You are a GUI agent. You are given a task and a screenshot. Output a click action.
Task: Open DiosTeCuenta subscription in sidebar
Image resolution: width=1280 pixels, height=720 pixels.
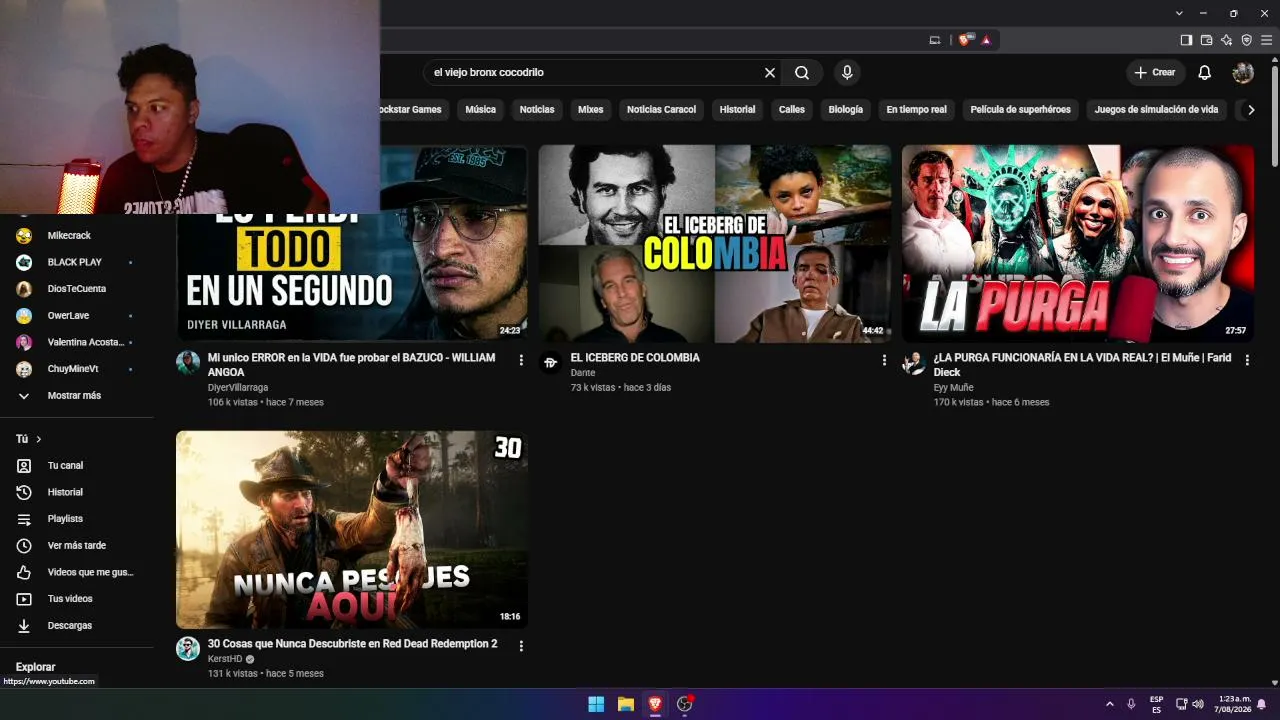point(77,289)
